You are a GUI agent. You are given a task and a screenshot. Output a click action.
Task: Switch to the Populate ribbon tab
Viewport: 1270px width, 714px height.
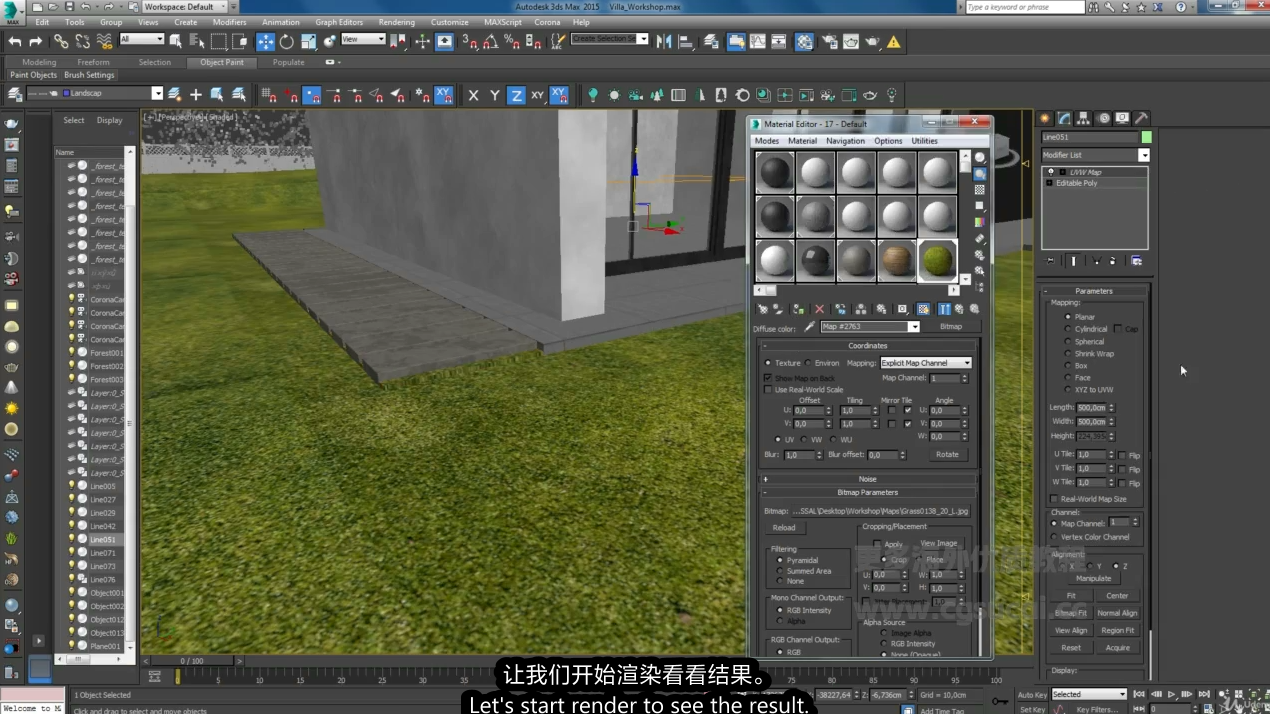tap(288, 62)
